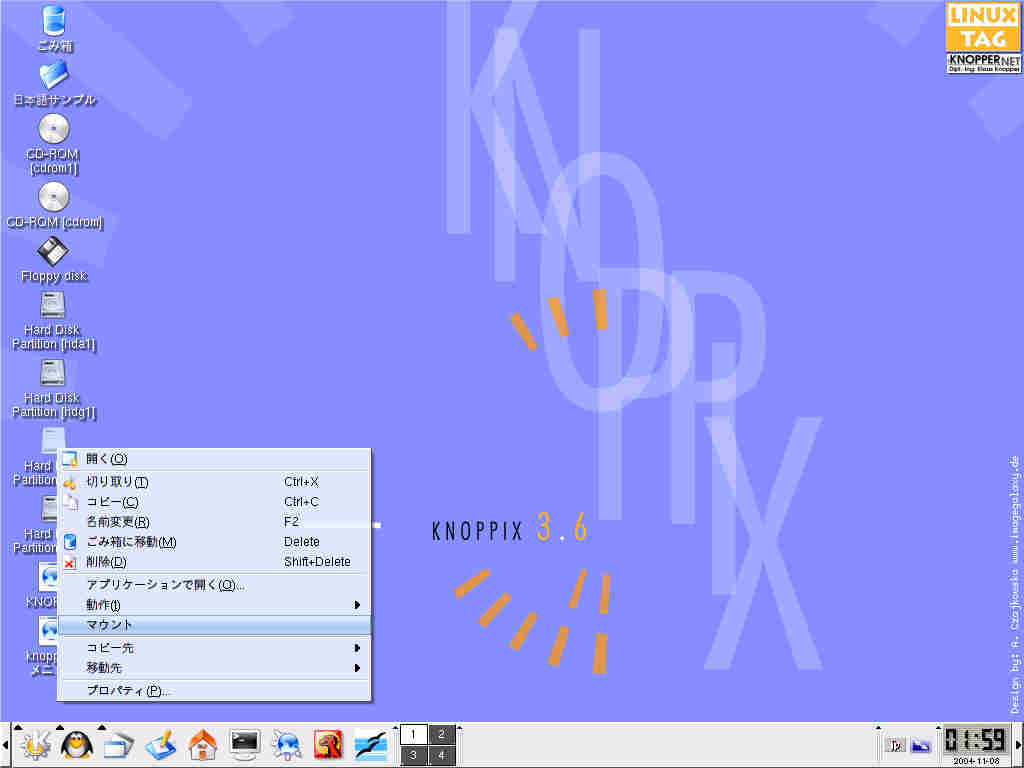Click the Ctrl+X shortcut text
The width and height of the screenshot is (1024, 768).
(301, 482)
